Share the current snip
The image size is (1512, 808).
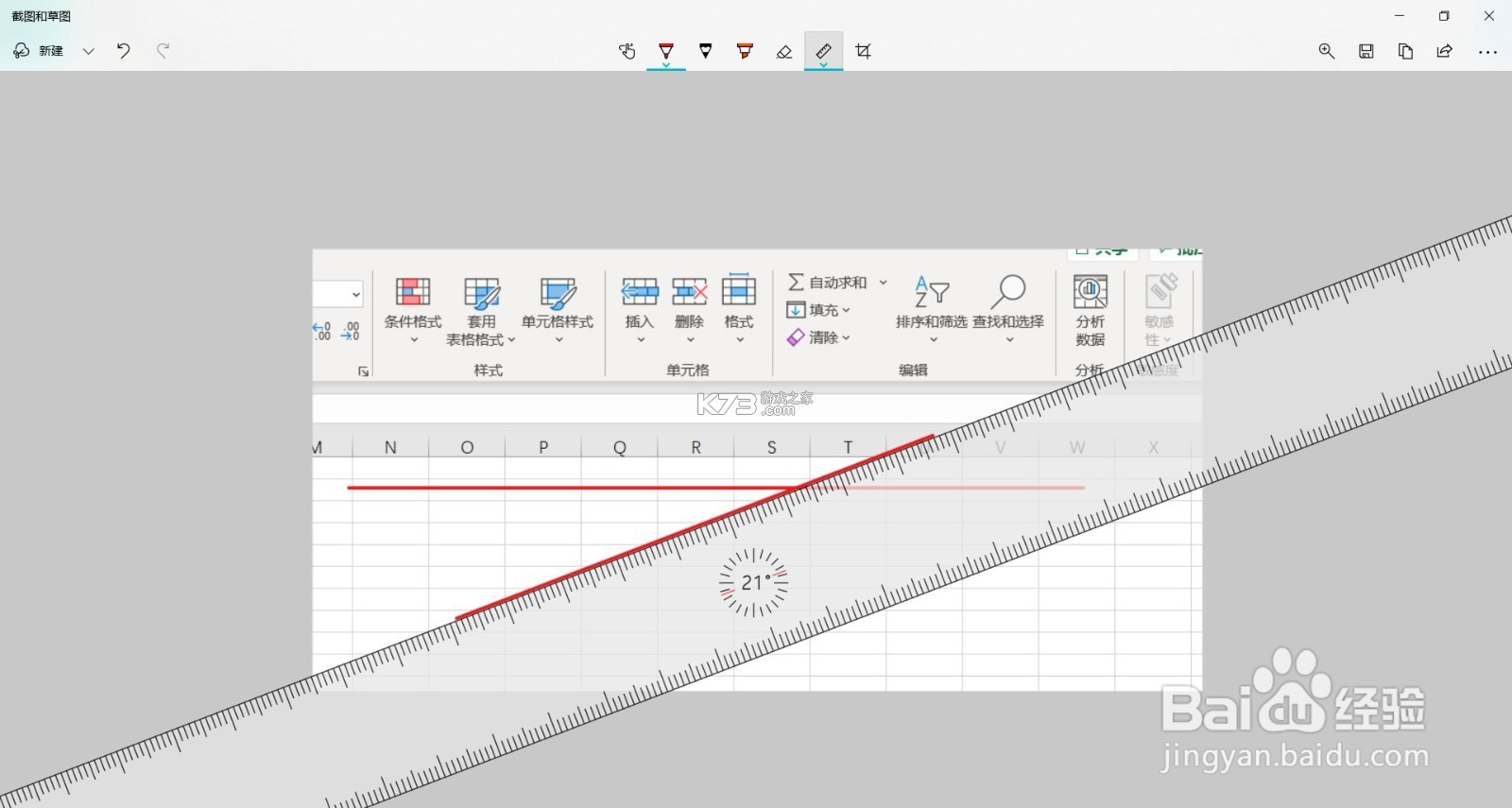click(x=1445, y=51)
